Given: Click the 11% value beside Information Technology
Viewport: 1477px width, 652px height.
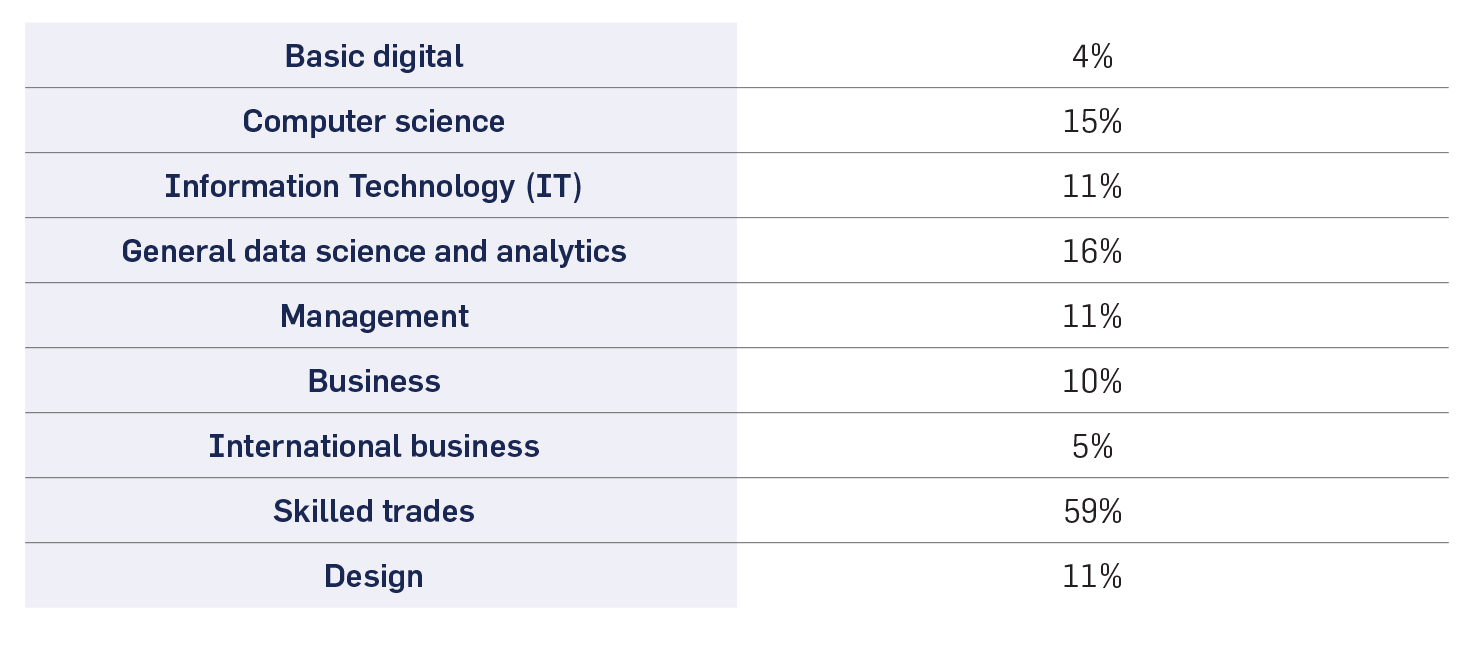Looking at the screenshot, I should 1092,186.
